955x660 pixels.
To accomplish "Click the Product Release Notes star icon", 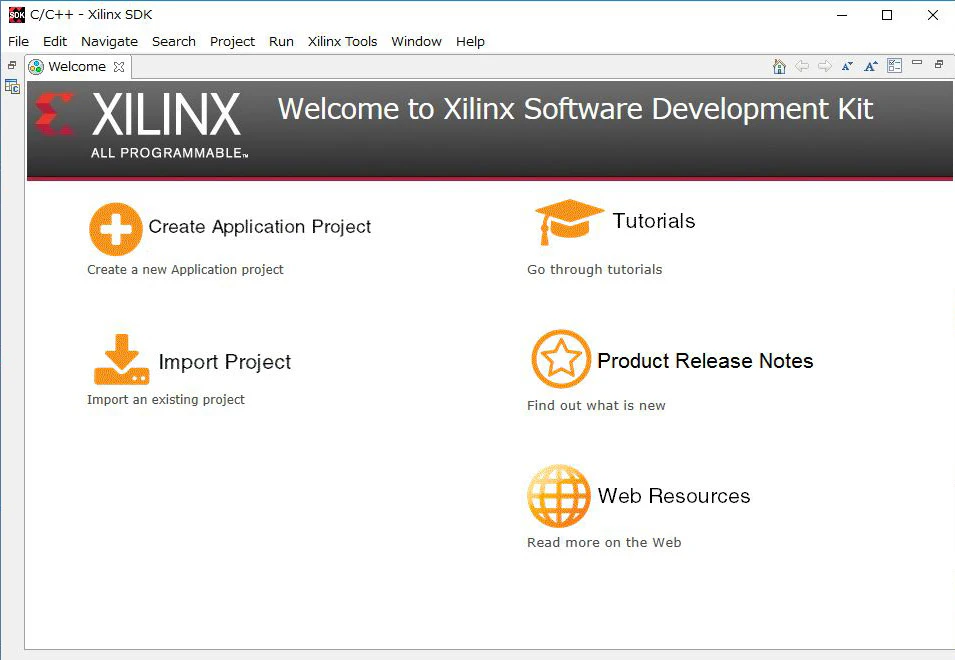I will pyautogui.click(x=561, y=359).
